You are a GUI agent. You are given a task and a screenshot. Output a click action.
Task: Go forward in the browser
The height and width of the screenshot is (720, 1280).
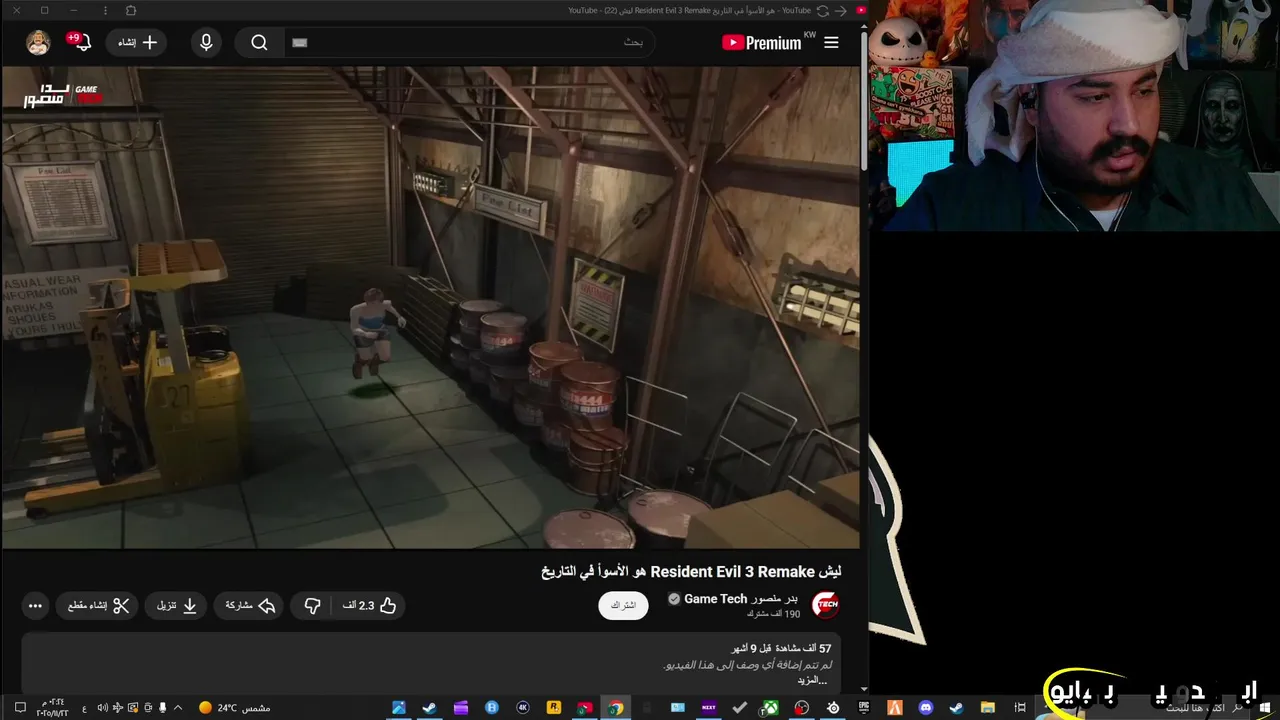pyautogui.click(x=841, y=10)
